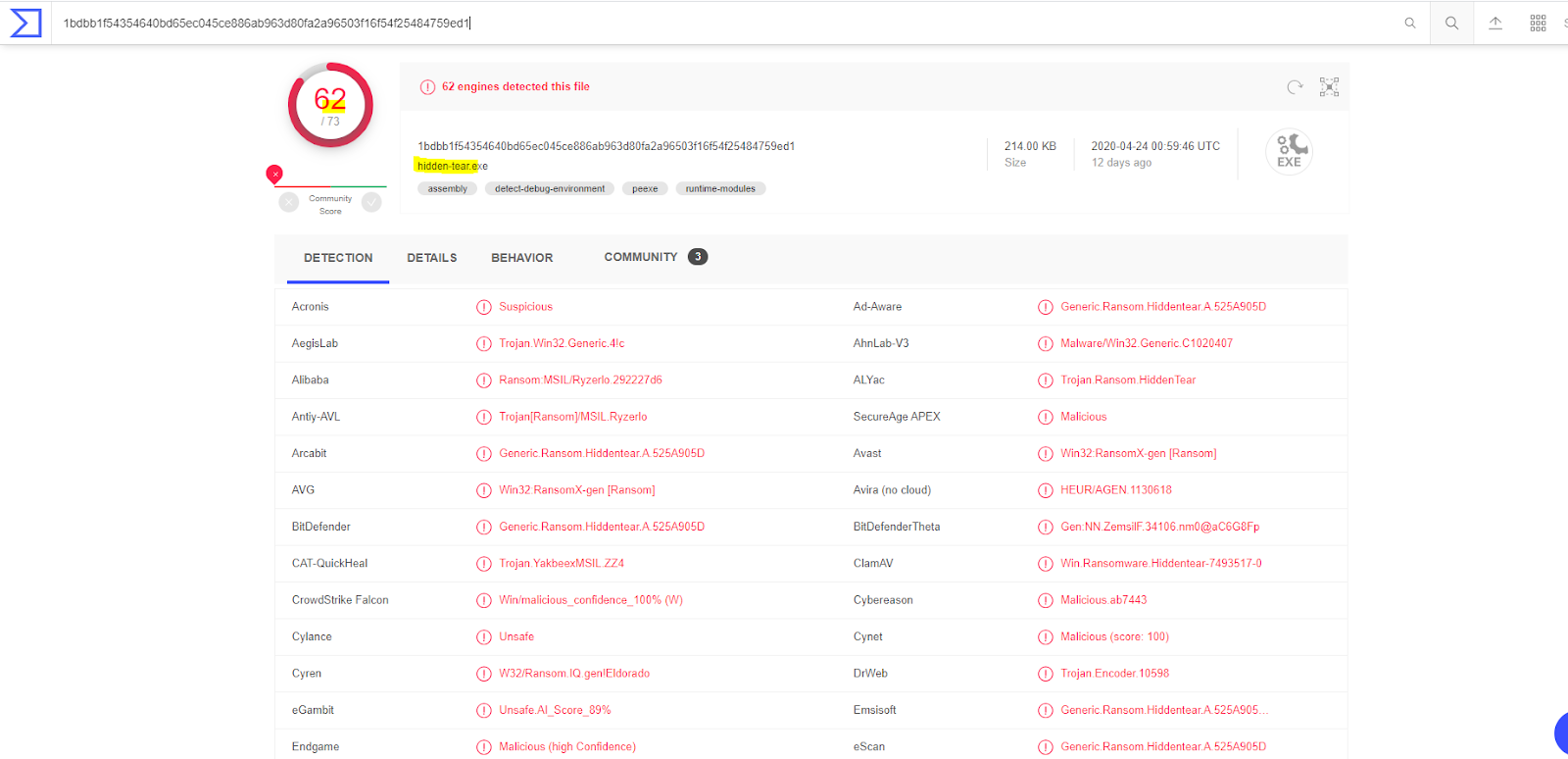Viewport: 1568px width, 759px height.
Task: Open the graph view icon
Action: 1329,87
